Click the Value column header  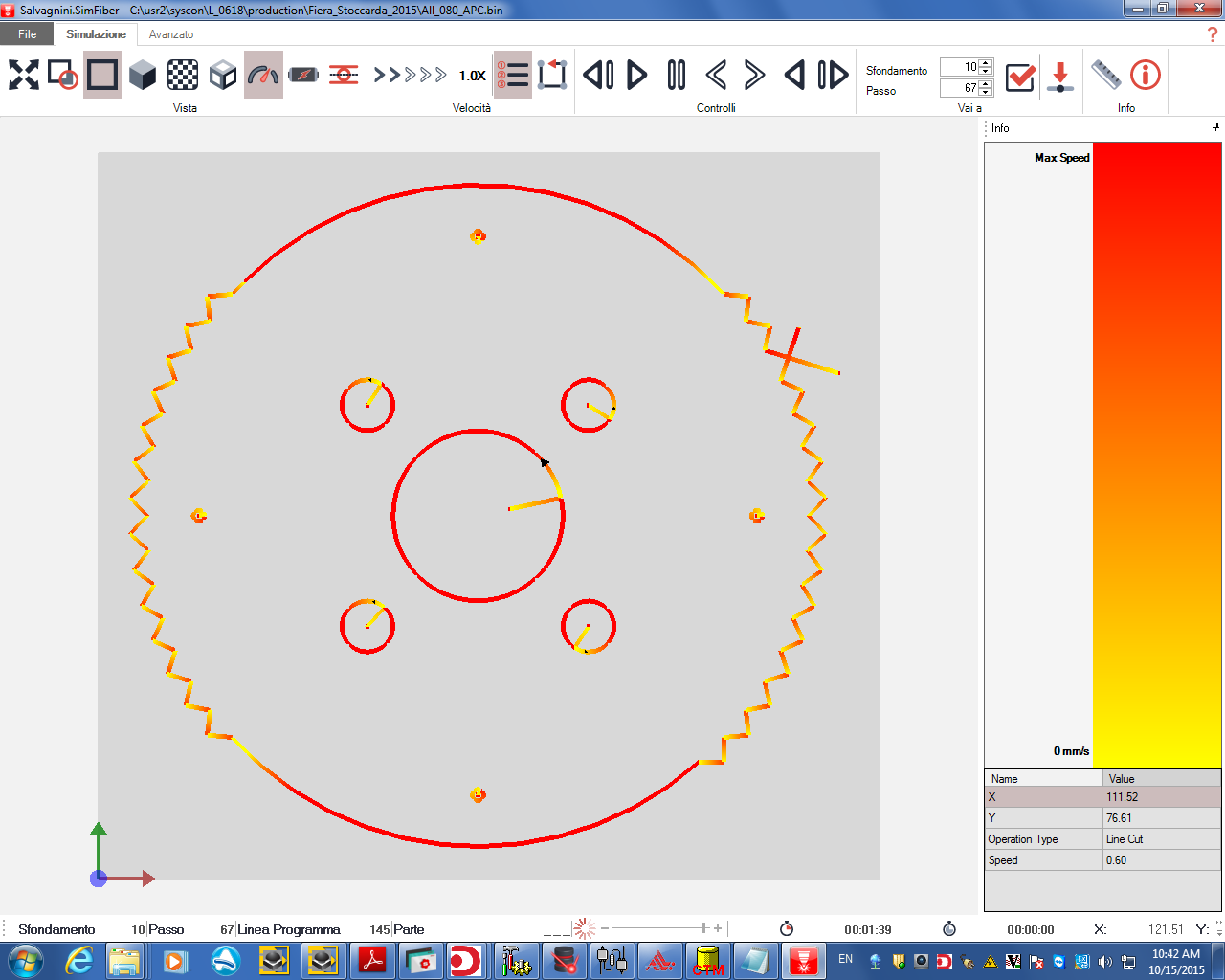1163,778
